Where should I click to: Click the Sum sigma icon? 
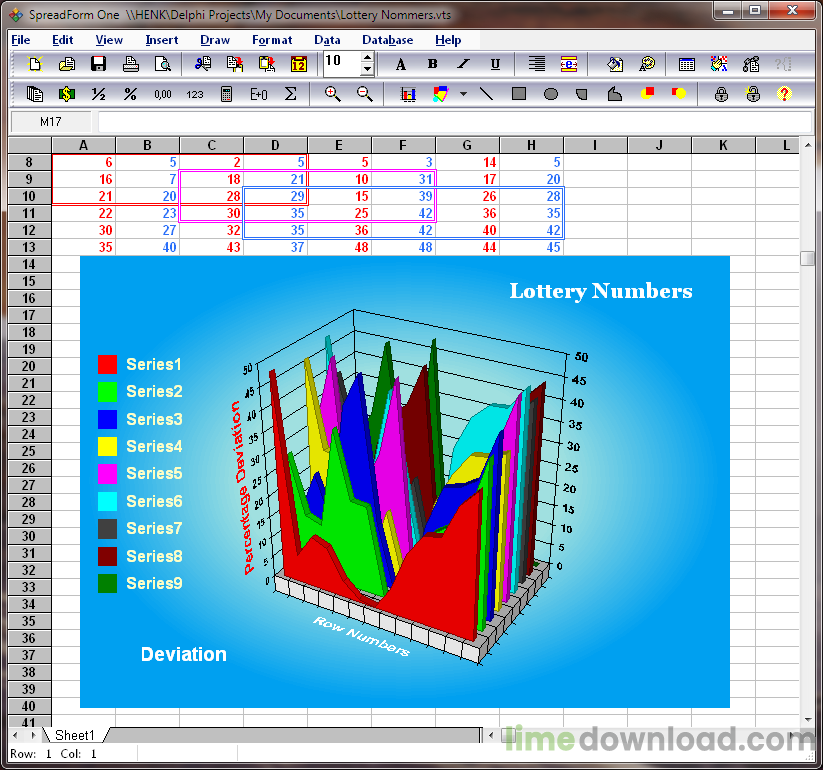click(x=291, y=94)
